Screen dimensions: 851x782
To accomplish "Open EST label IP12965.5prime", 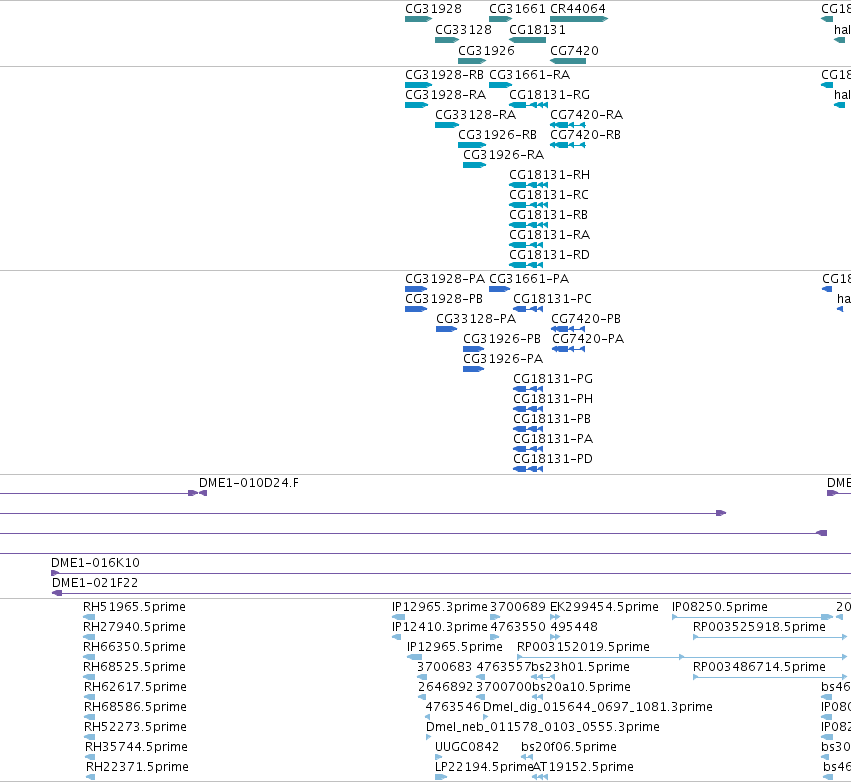I will [x=455, y=647].
